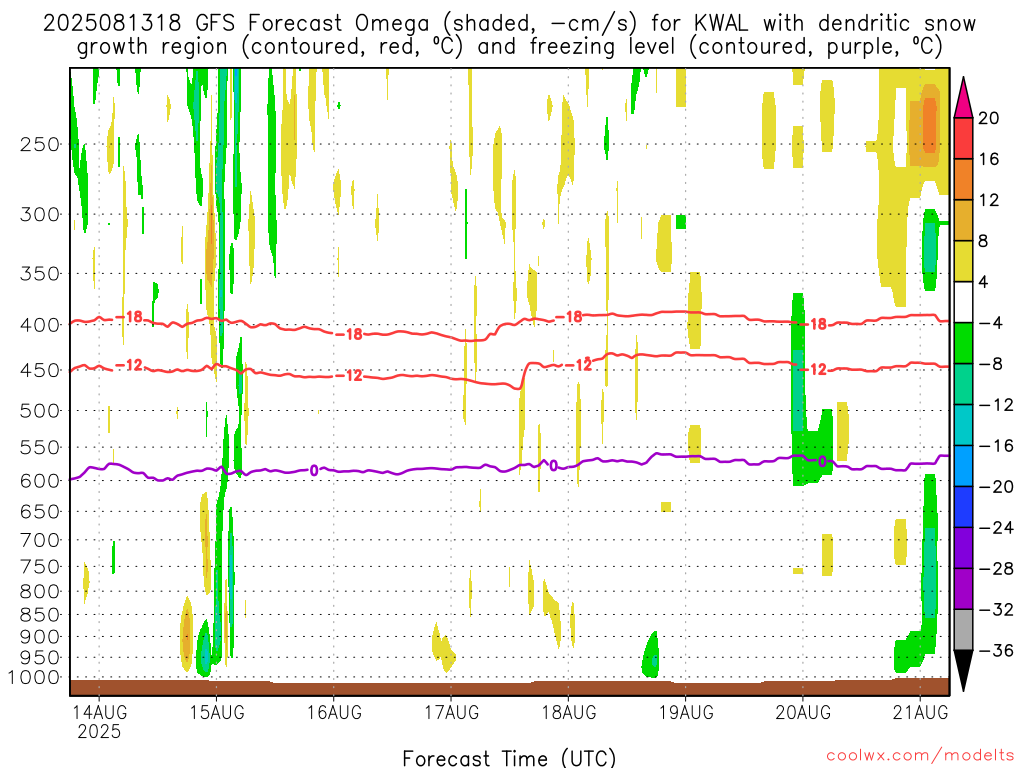1024x768 pixels.
Task: Click the -12 contour label near 20AUG
Action: coord(814,370)
